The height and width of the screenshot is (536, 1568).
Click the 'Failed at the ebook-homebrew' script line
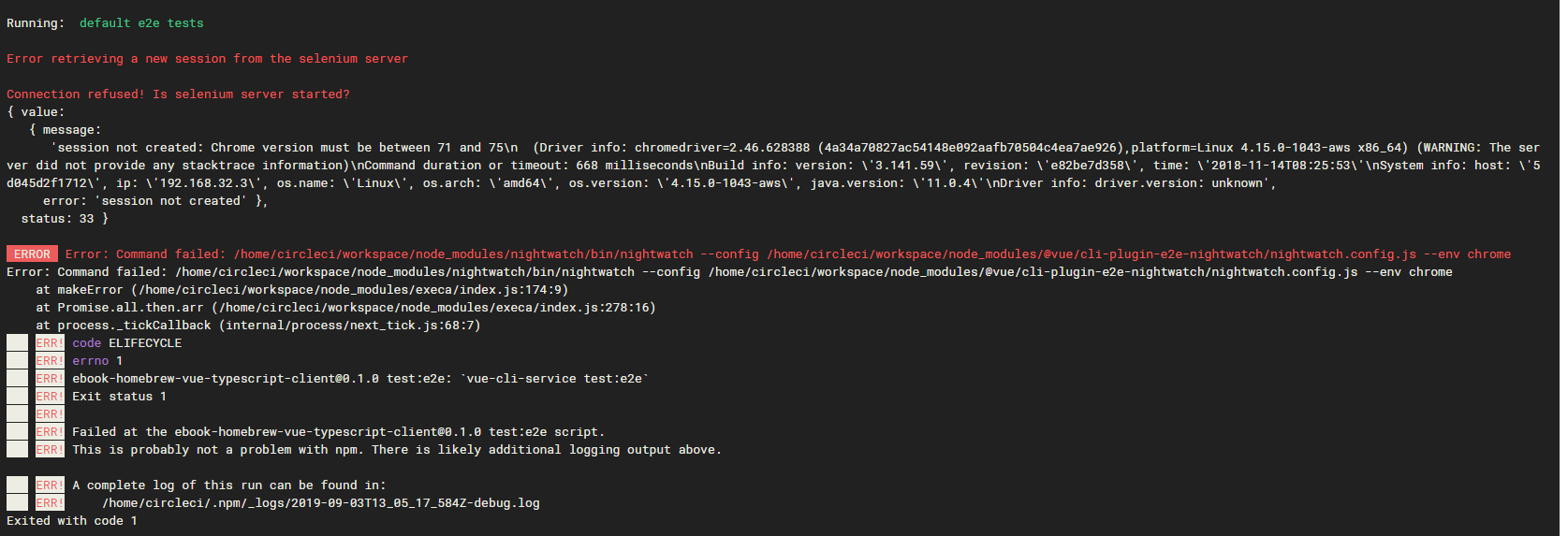[338, 432]
